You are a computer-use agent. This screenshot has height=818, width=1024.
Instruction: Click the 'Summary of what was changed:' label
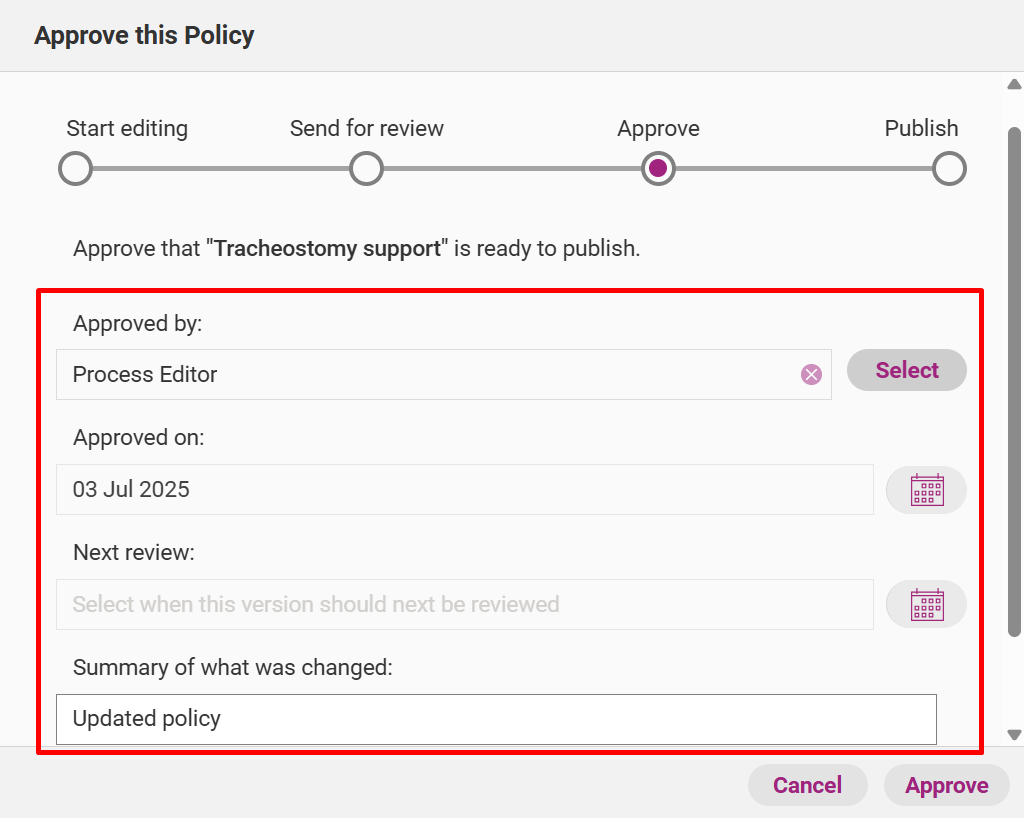(232, 667)
